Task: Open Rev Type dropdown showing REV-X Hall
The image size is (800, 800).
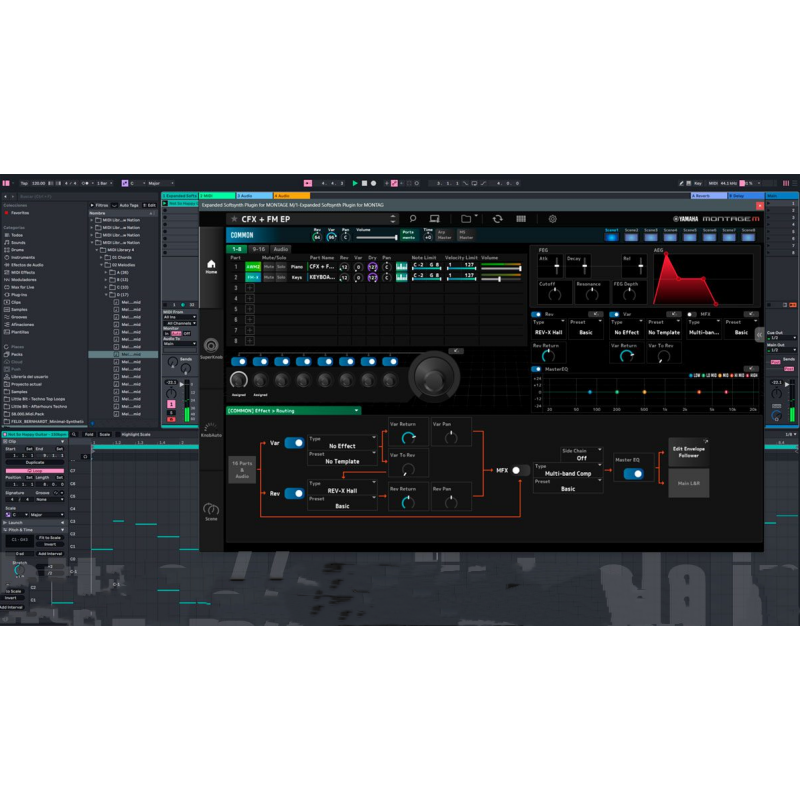Action: coord(342,487)
